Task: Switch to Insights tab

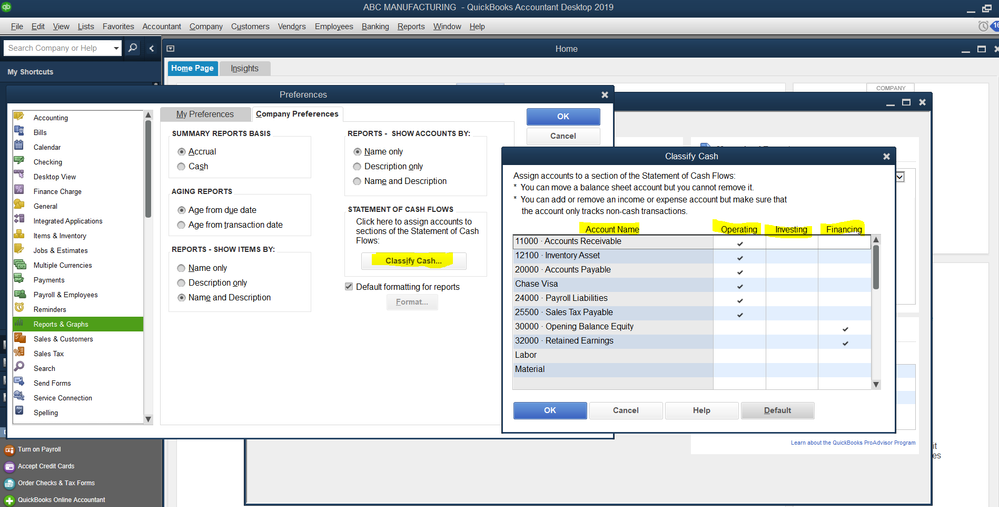Action: click(x=245, y=68)
